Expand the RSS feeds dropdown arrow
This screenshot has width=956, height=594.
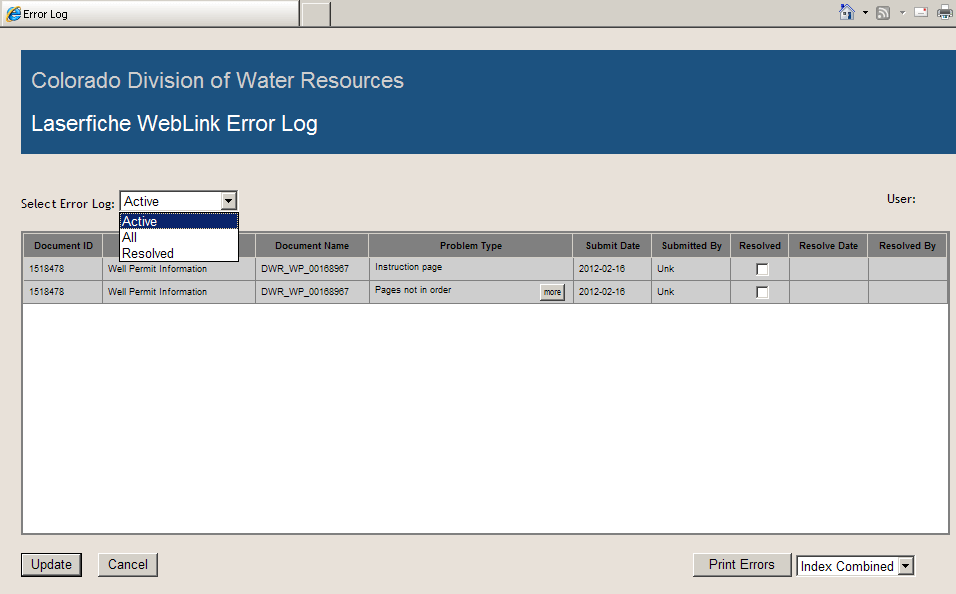902,13
